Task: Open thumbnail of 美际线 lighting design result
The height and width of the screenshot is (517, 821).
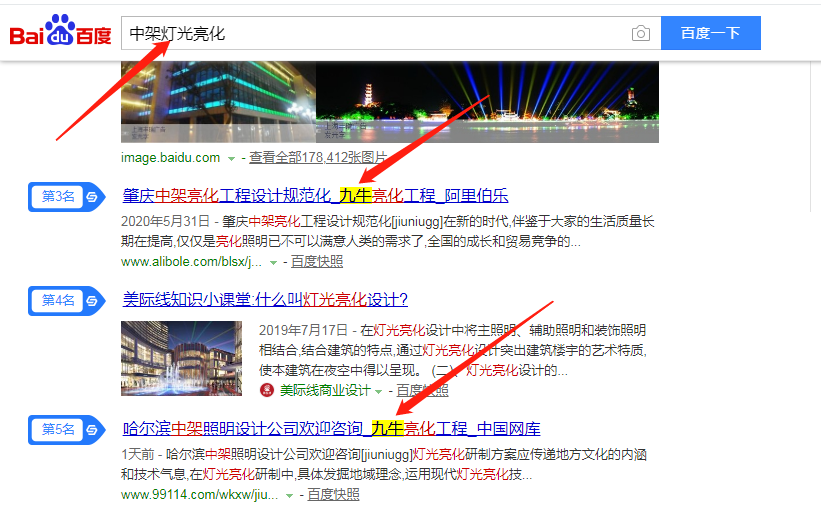Action: 182,358
